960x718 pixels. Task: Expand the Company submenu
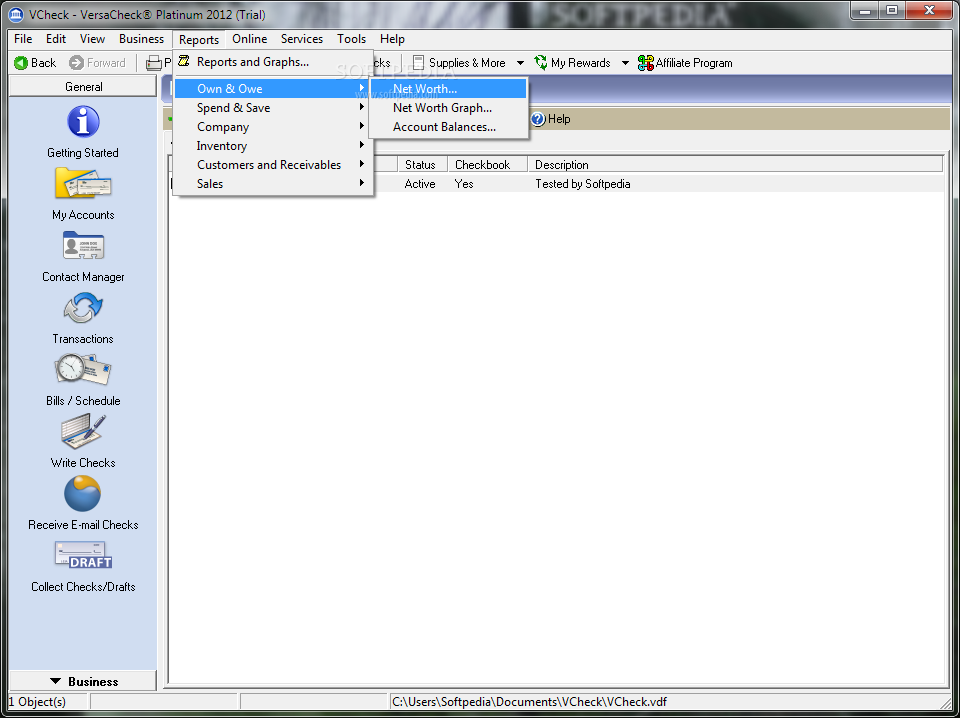coord(274,127)
